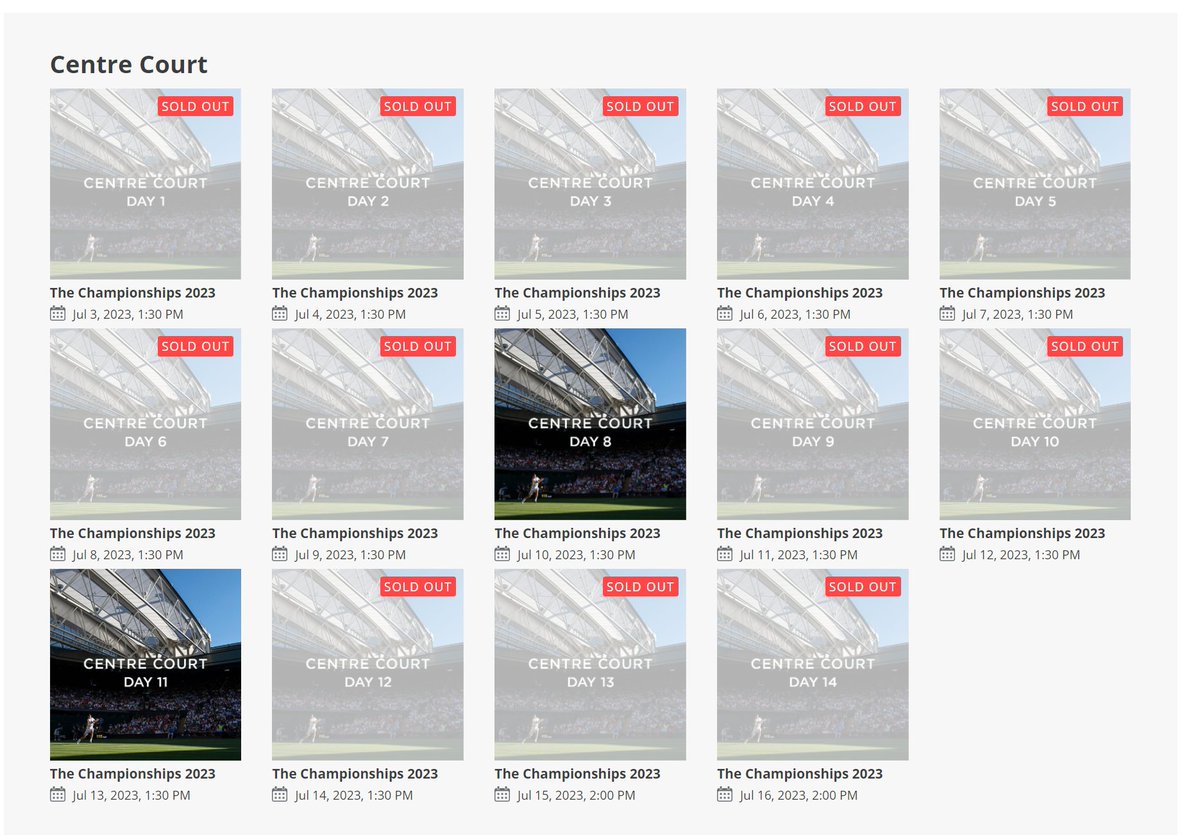Click the SOLD OUT badge on Day 1

pos(195,106)
